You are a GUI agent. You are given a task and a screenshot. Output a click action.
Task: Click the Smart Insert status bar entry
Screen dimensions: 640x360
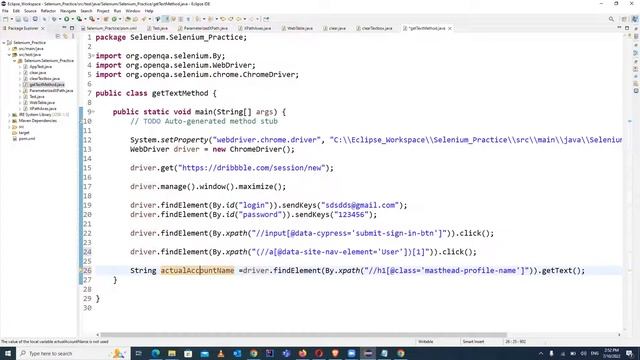(x=473, y=342)
